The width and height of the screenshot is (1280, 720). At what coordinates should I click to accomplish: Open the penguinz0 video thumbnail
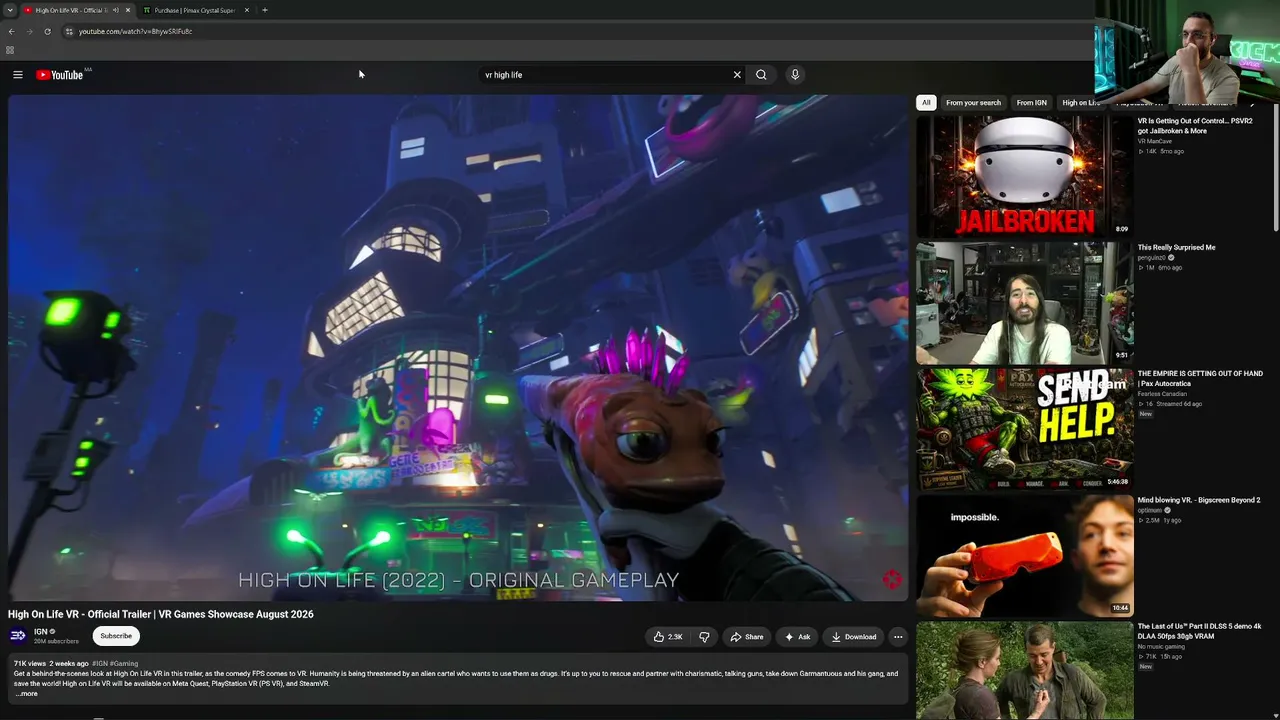1024,303
